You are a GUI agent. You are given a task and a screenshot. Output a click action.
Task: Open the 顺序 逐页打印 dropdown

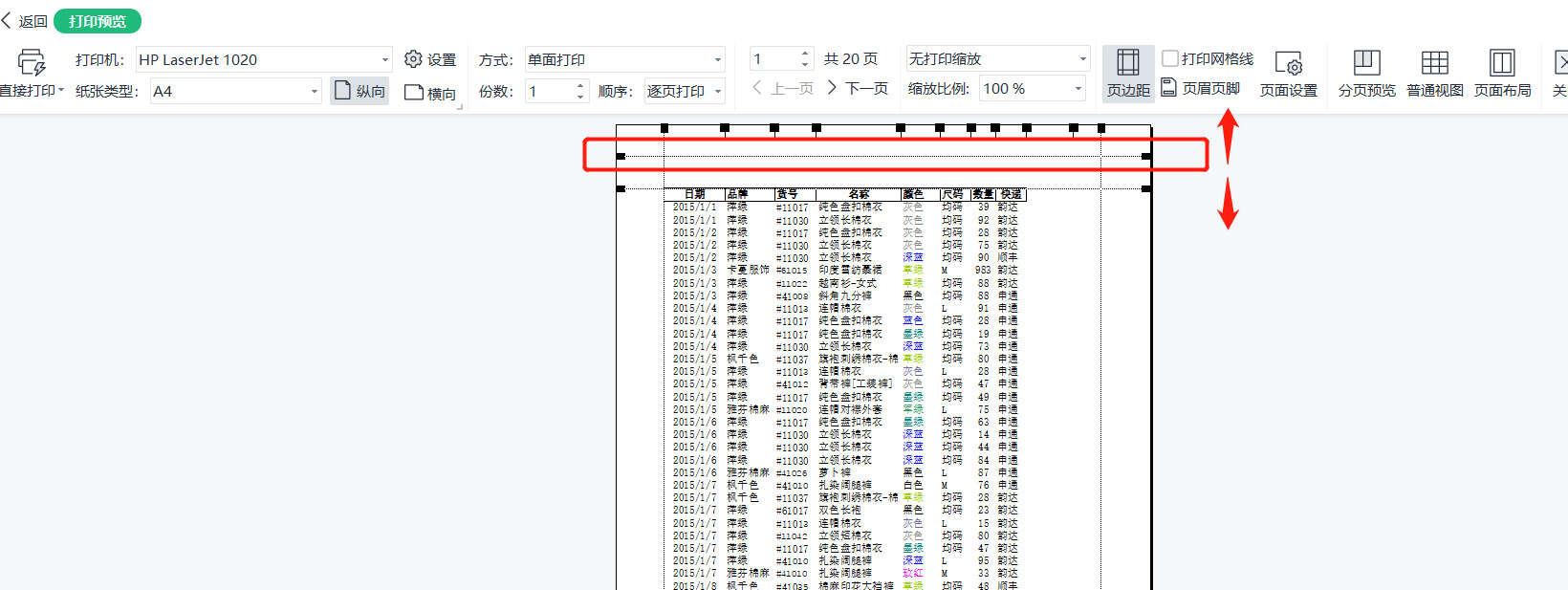tap(684, 91)
